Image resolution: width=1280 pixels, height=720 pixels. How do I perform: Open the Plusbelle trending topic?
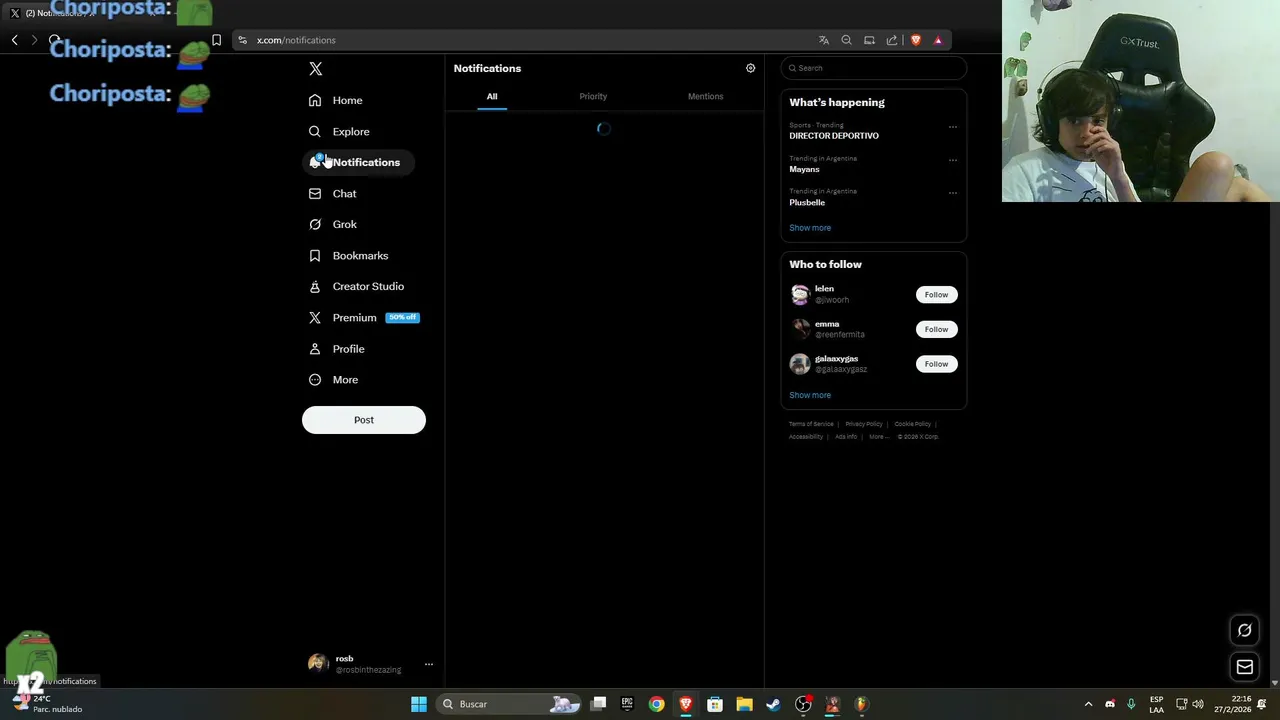pyautogui.click(x=807, y=202)
